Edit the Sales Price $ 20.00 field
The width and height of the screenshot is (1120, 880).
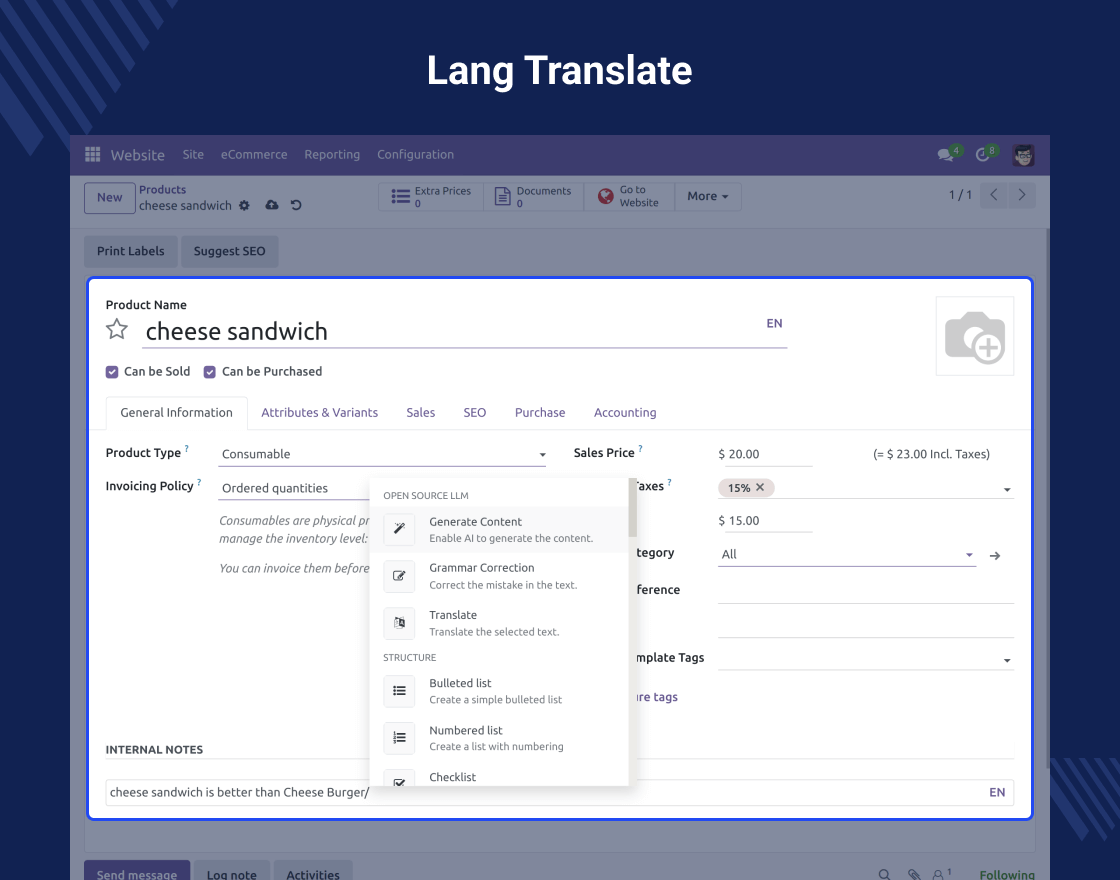(765, 454)
